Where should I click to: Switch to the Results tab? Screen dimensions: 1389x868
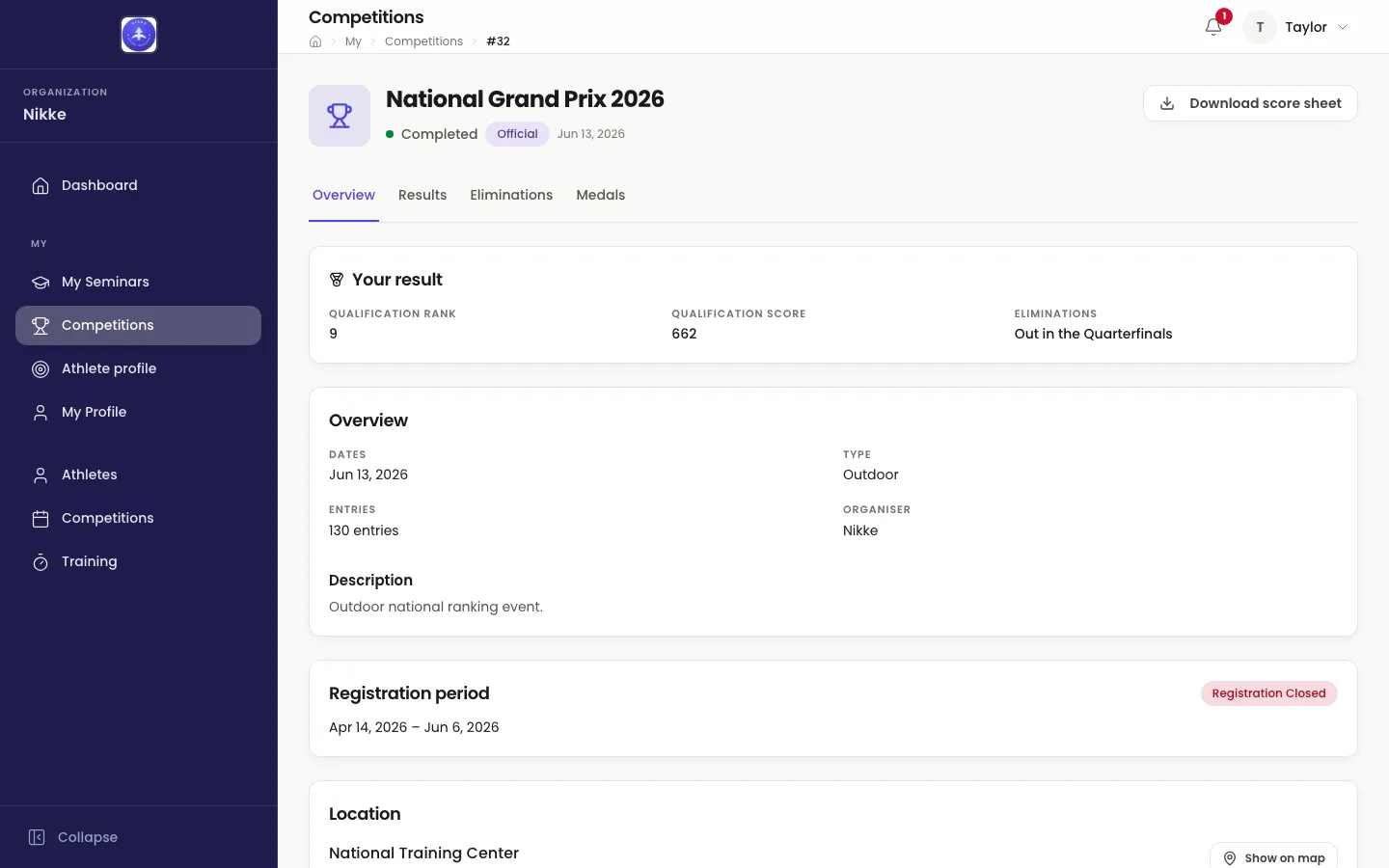(422, 195)
